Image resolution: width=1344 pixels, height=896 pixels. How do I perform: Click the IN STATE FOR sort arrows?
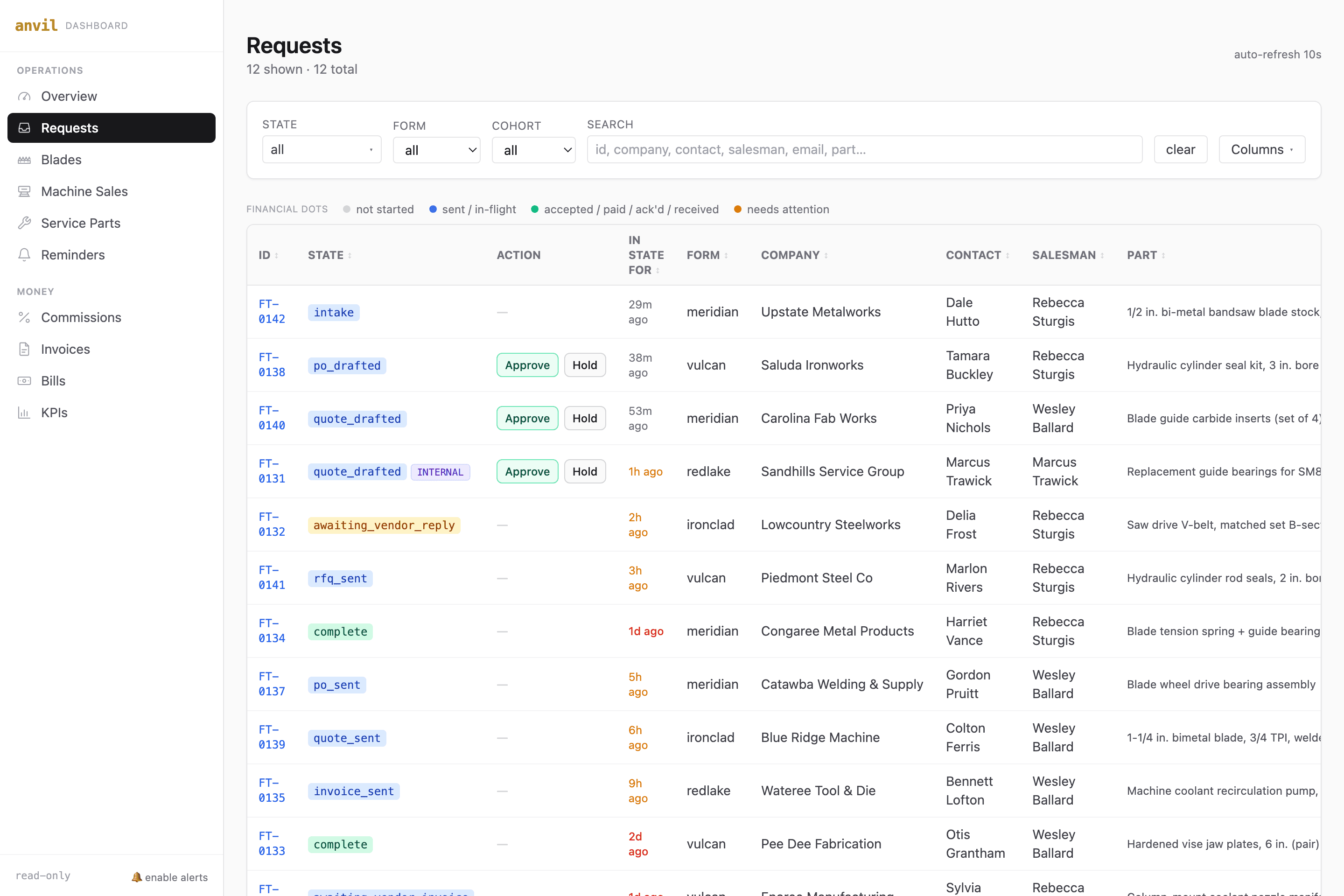(x=658, y=270)
